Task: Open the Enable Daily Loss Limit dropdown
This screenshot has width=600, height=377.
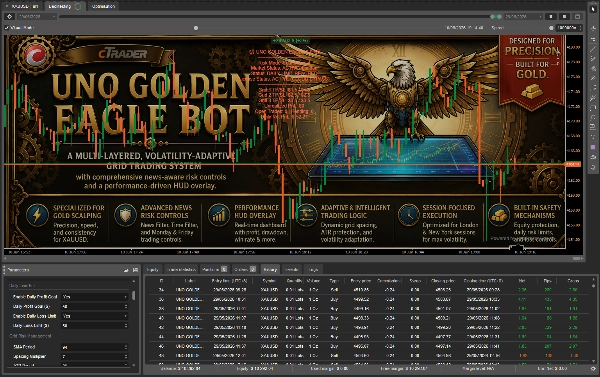Action: click(95, 316)
